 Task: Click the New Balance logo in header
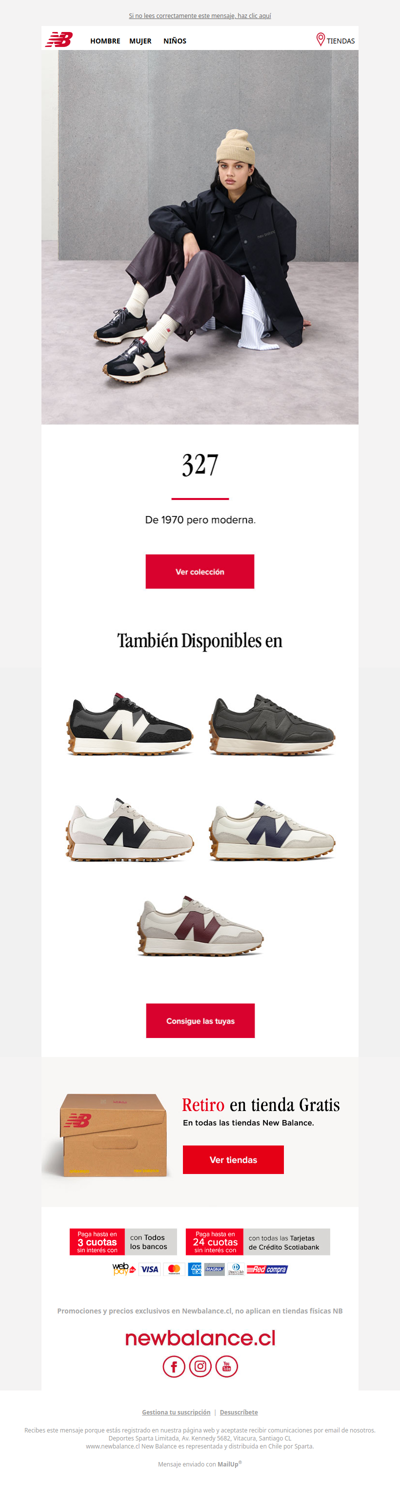(x=59, y=40)
